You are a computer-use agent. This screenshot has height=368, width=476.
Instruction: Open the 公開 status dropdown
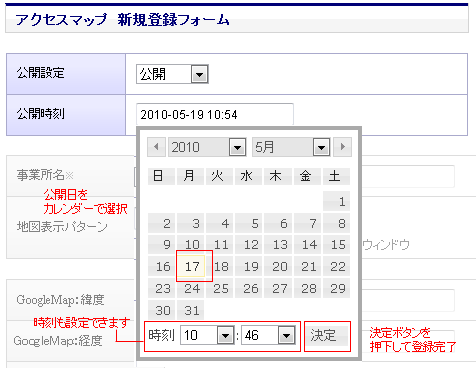coord(172,74)
